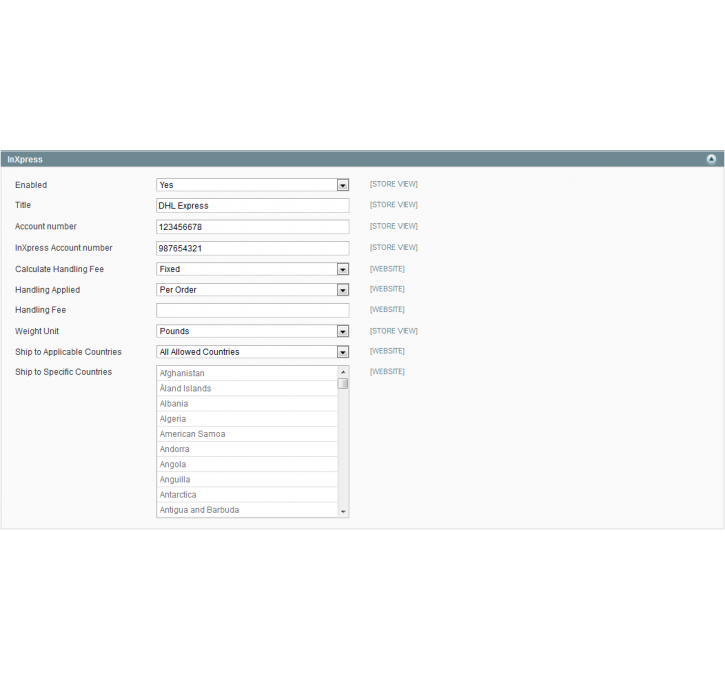The height and width of the screenshot is (680, 725).
Task: Click the [STORE VIEW] scope text beside Enabled
Action: (x=393, y=184)
